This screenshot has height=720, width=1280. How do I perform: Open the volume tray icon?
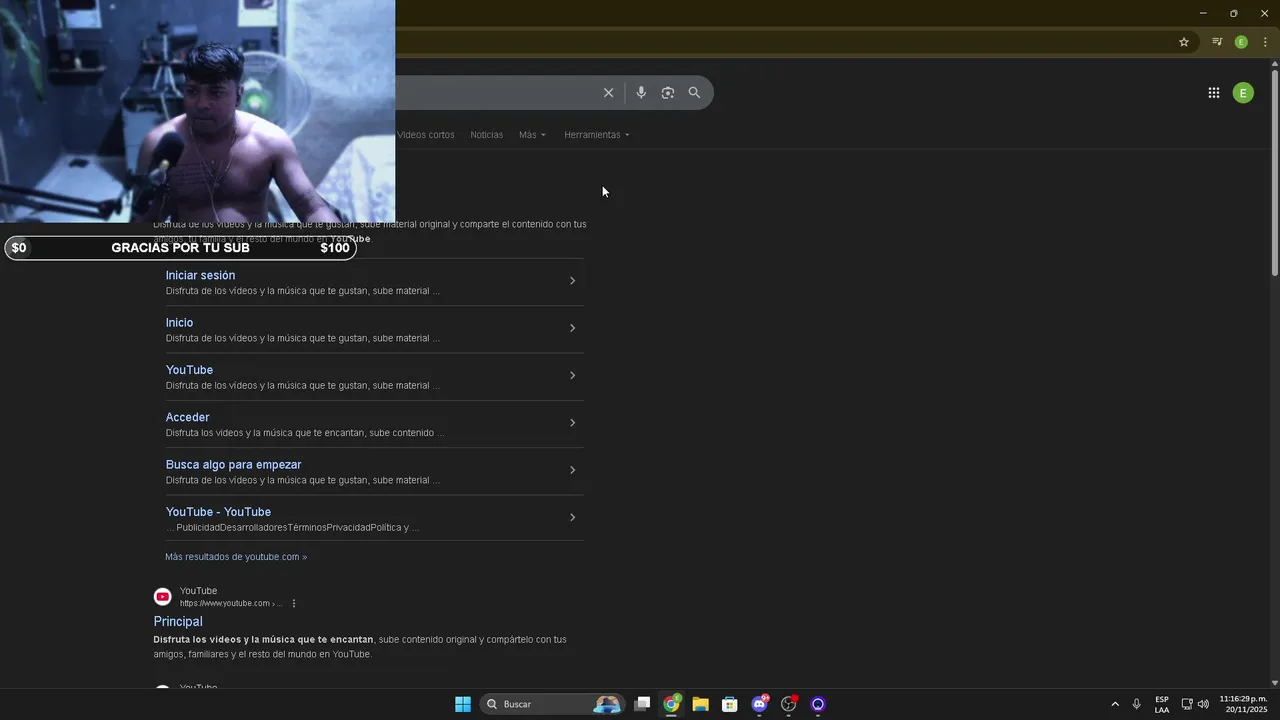(x=1203, y=704)
